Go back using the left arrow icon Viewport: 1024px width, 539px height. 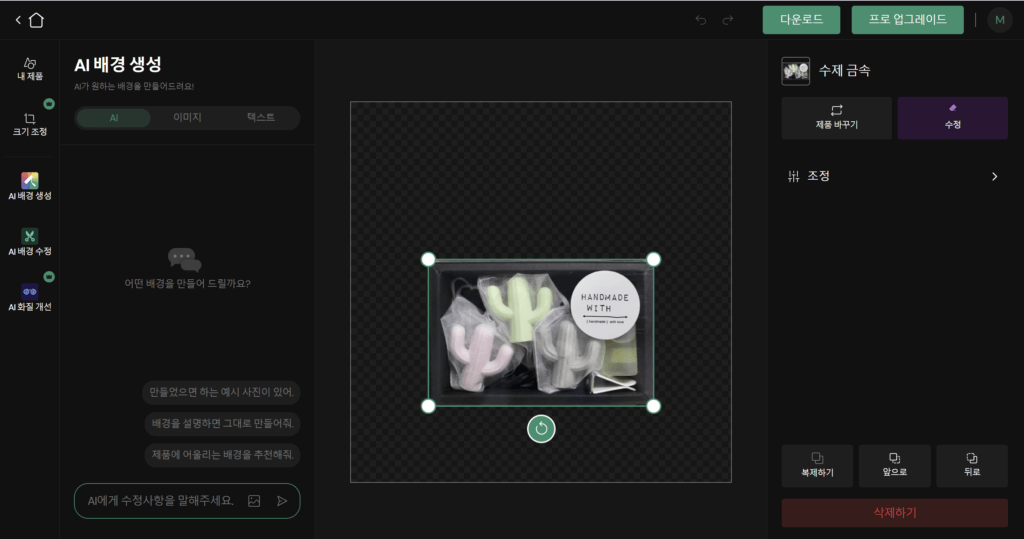tap(18, 20)
